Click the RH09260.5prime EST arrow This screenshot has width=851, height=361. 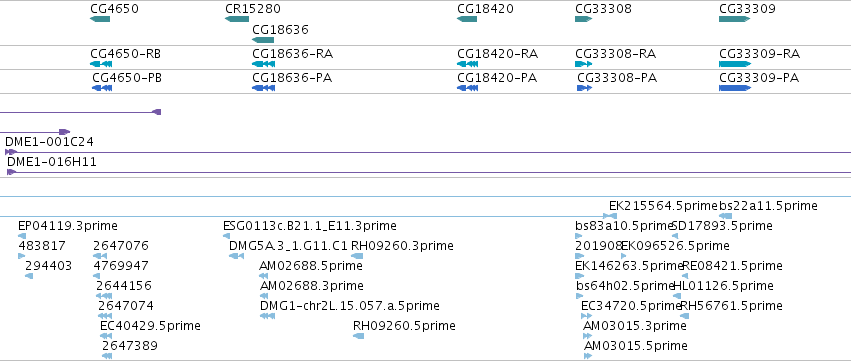coord(358,336)
